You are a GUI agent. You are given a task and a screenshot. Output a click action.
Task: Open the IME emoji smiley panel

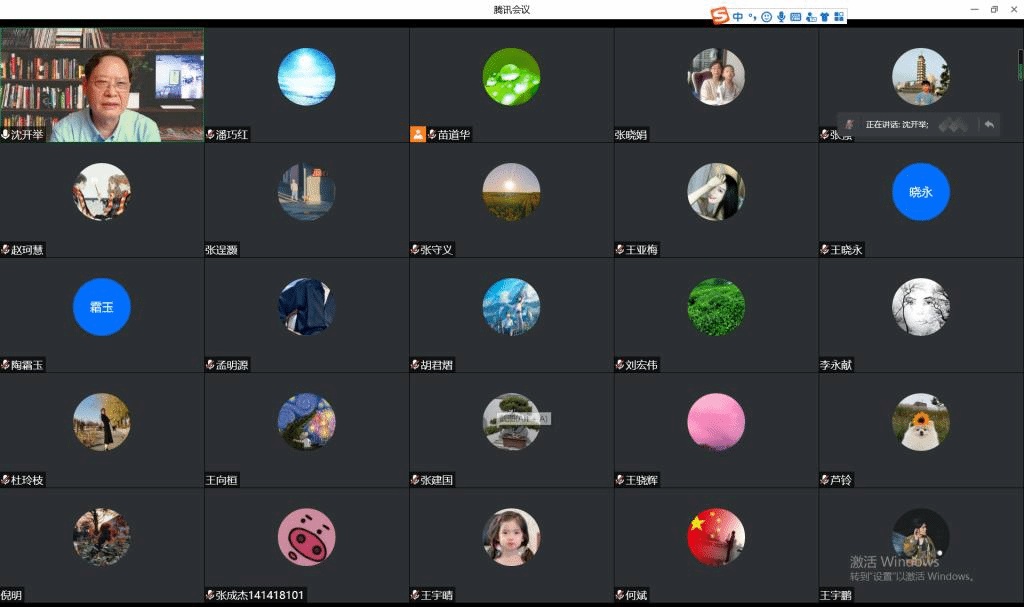tap(767, 17)
